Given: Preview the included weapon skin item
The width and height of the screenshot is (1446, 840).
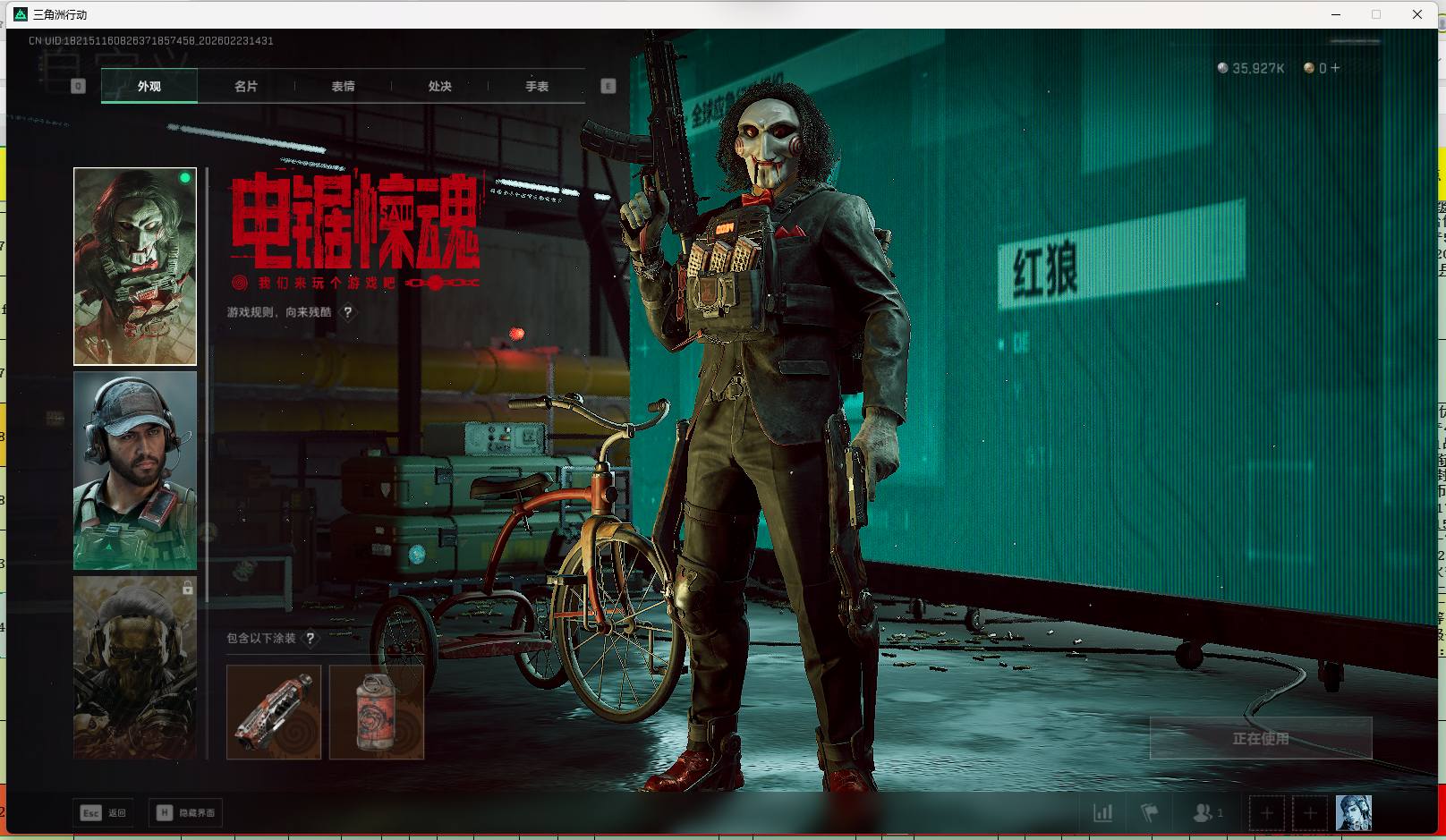Looking at the screenshot, I should pyautogui.click(x=274, y=712).
